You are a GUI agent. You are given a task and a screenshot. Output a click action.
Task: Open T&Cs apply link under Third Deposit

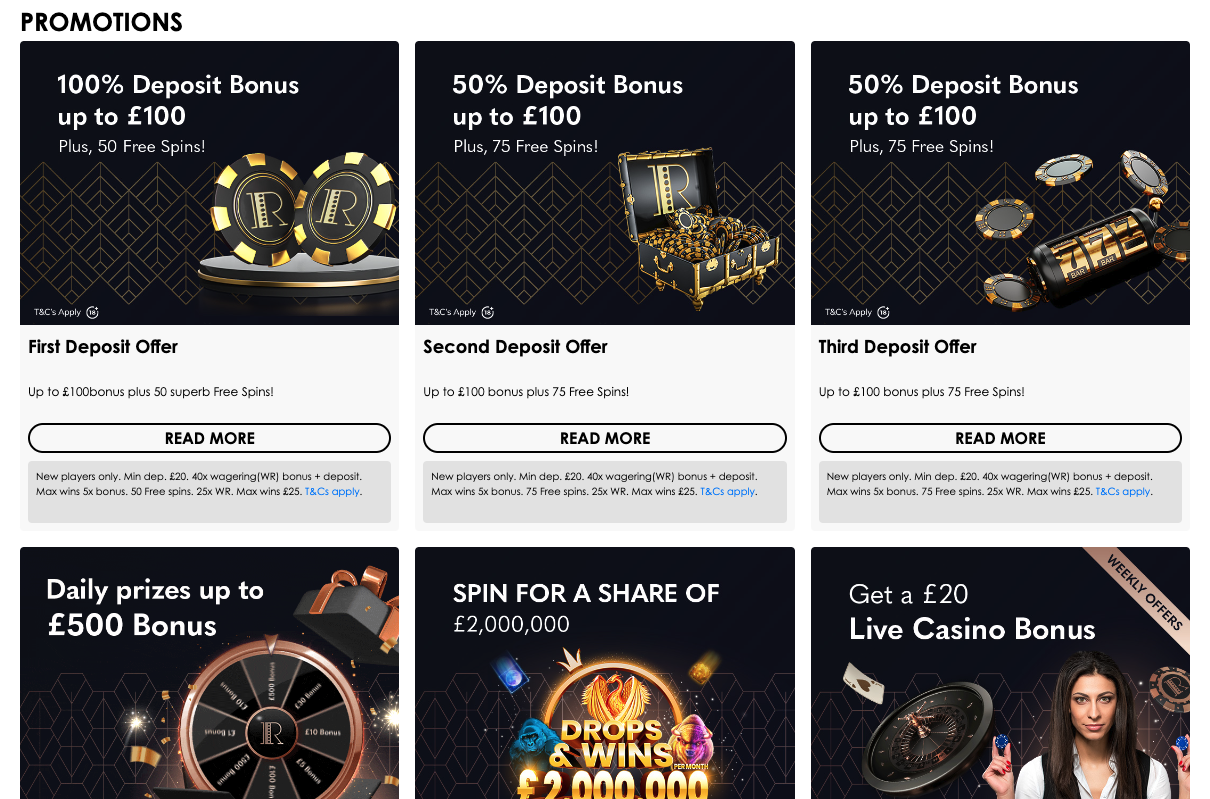[x=1123, y=492]
